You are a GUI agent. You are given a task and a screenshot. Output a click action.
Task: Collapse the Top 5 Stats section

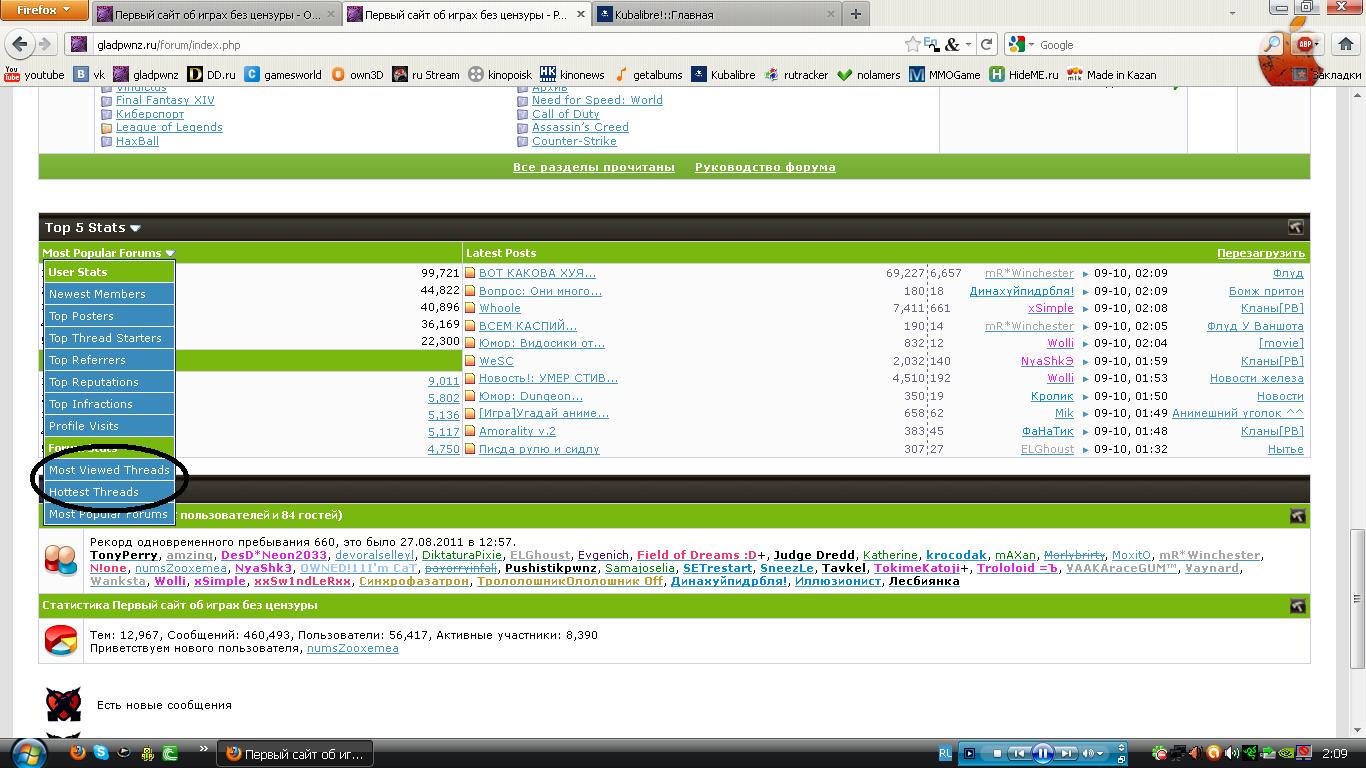(x=1295, y=228)
